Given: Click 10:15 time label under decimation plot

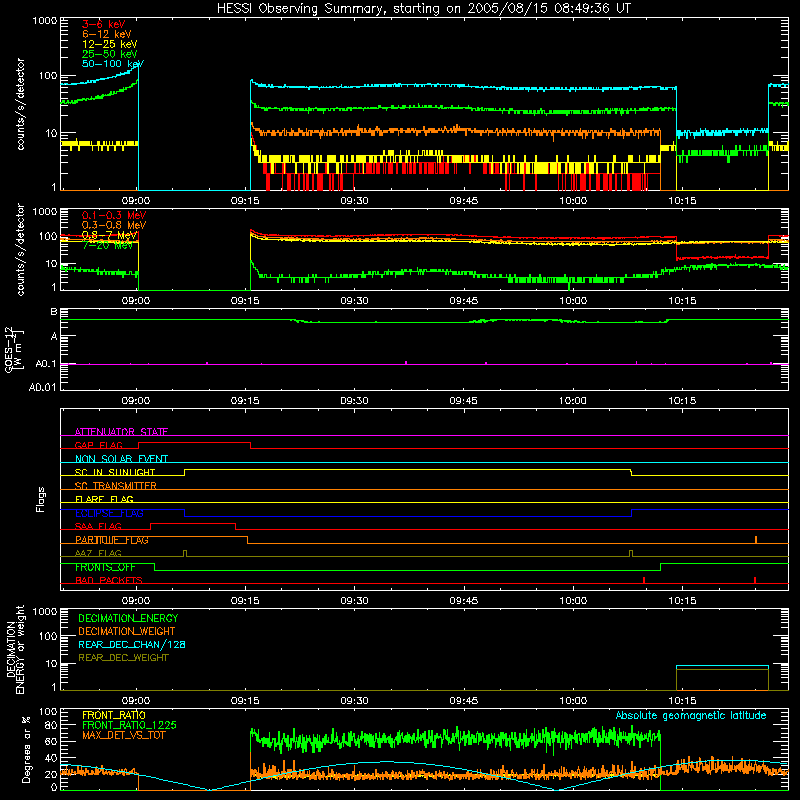Looking at the screenshot, I should click(x=682, y=701).
